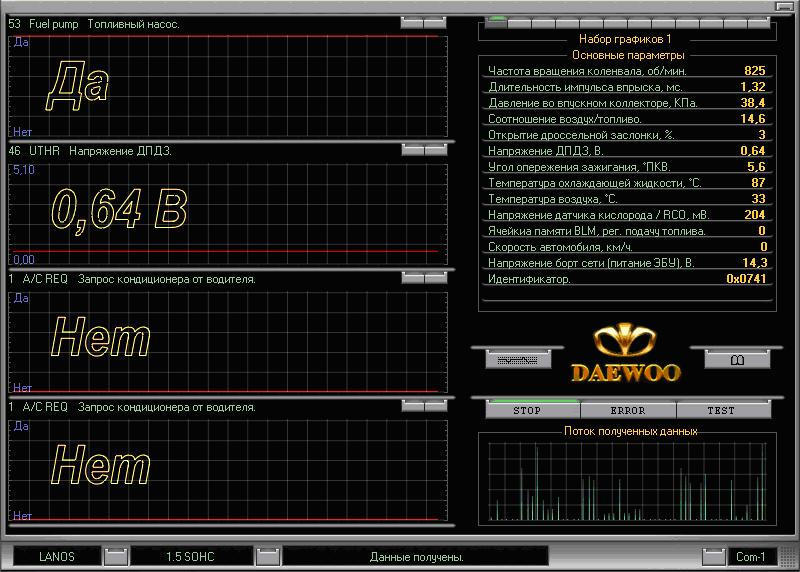Select the crankshaft speed parameter row showing 825

[626, 71]
